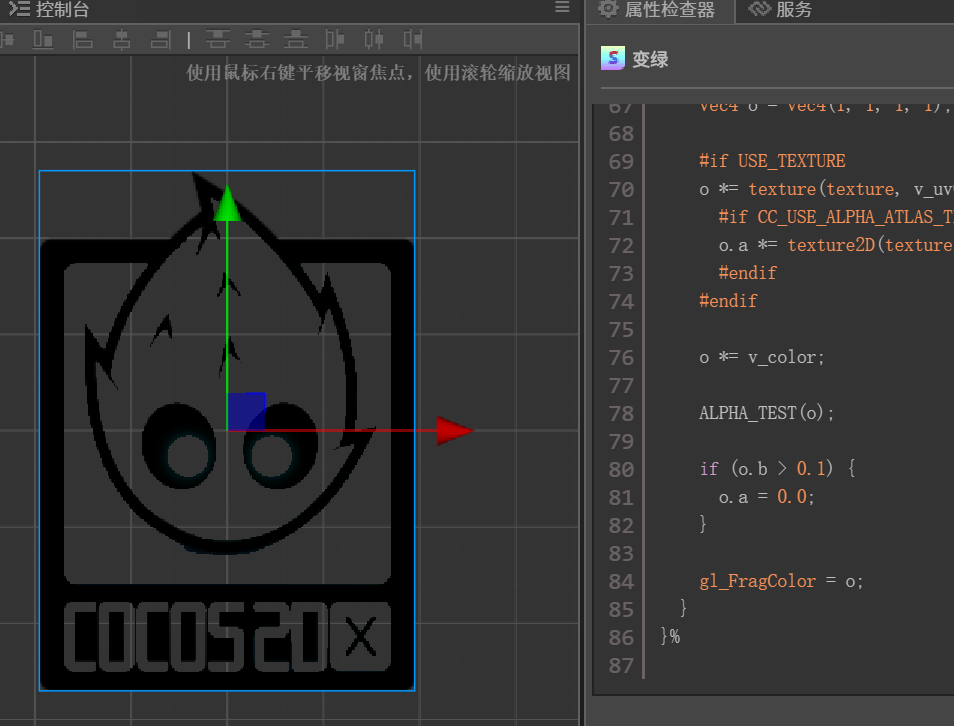
Task: Grab the green Y-axis gizmo arrow
Action: coord(227,204)
